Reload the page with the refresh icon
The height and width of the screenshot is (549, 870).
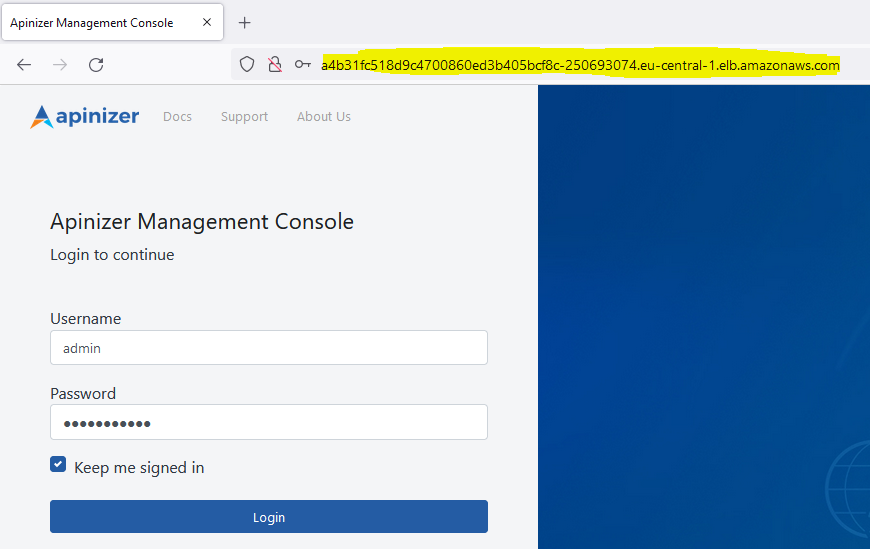click(x=96, y=65)
